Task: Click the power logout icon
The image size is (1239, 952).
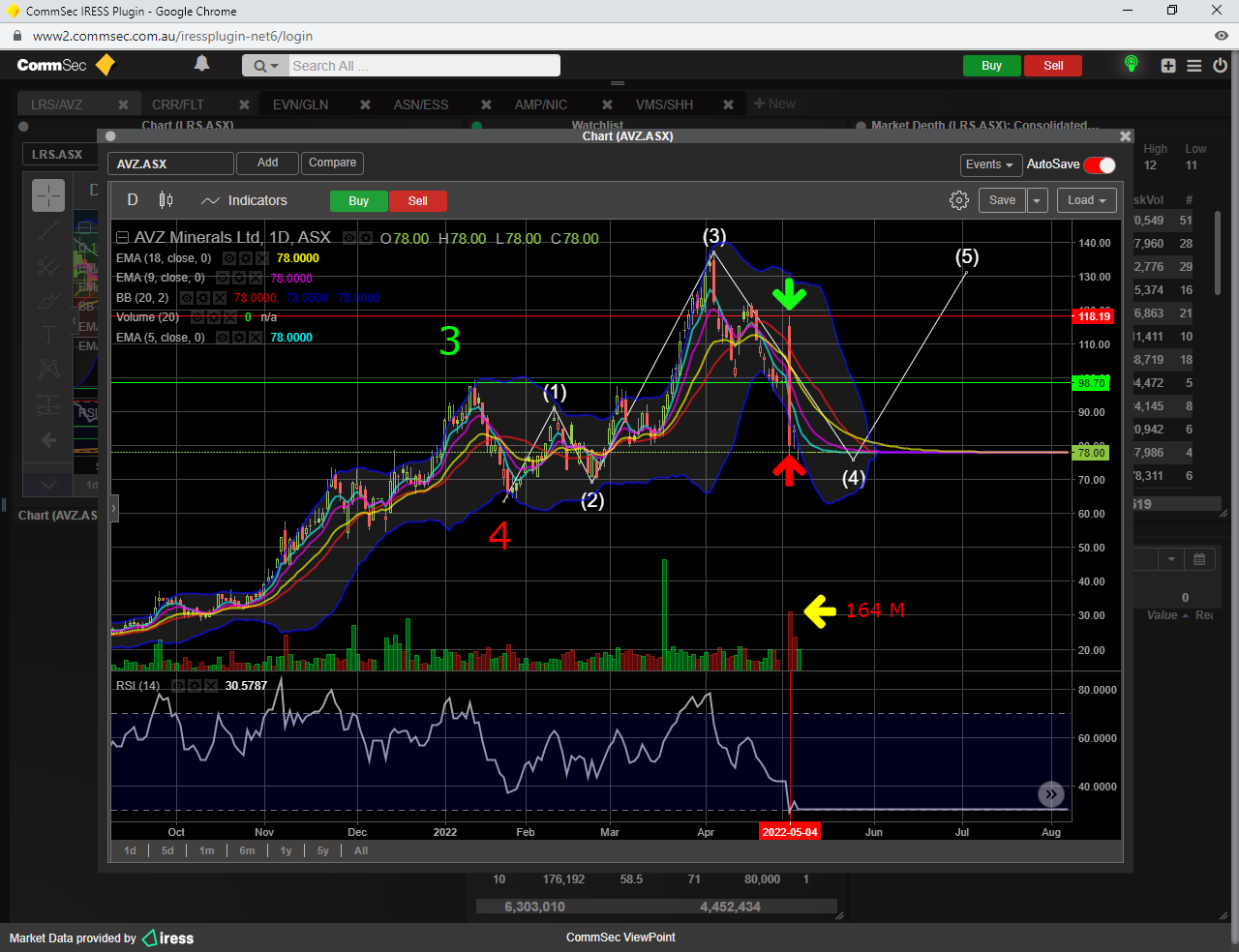Action: [1220, 66]
